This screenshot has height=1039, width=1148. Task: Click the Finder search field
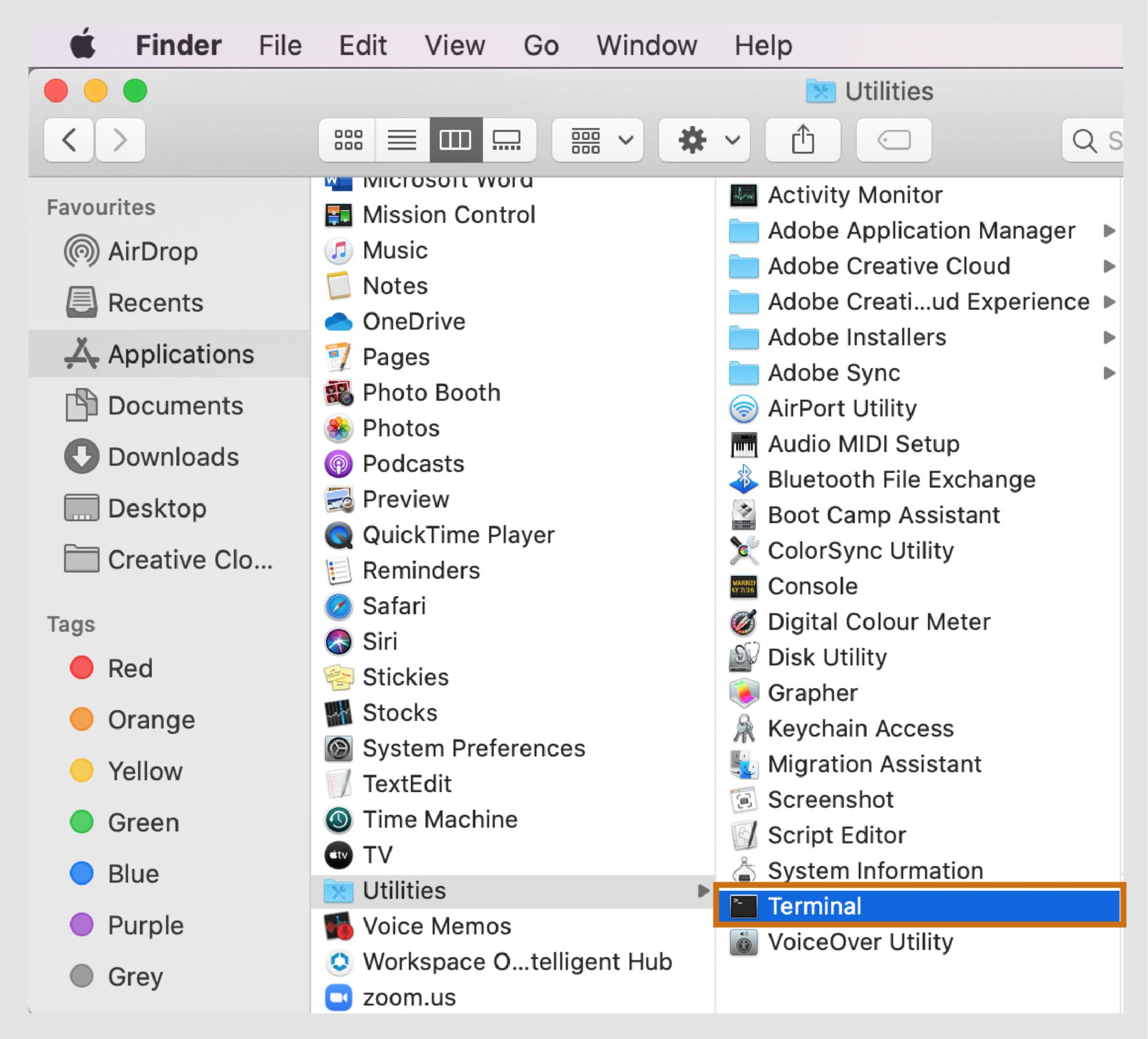[x=1093, y=140]
